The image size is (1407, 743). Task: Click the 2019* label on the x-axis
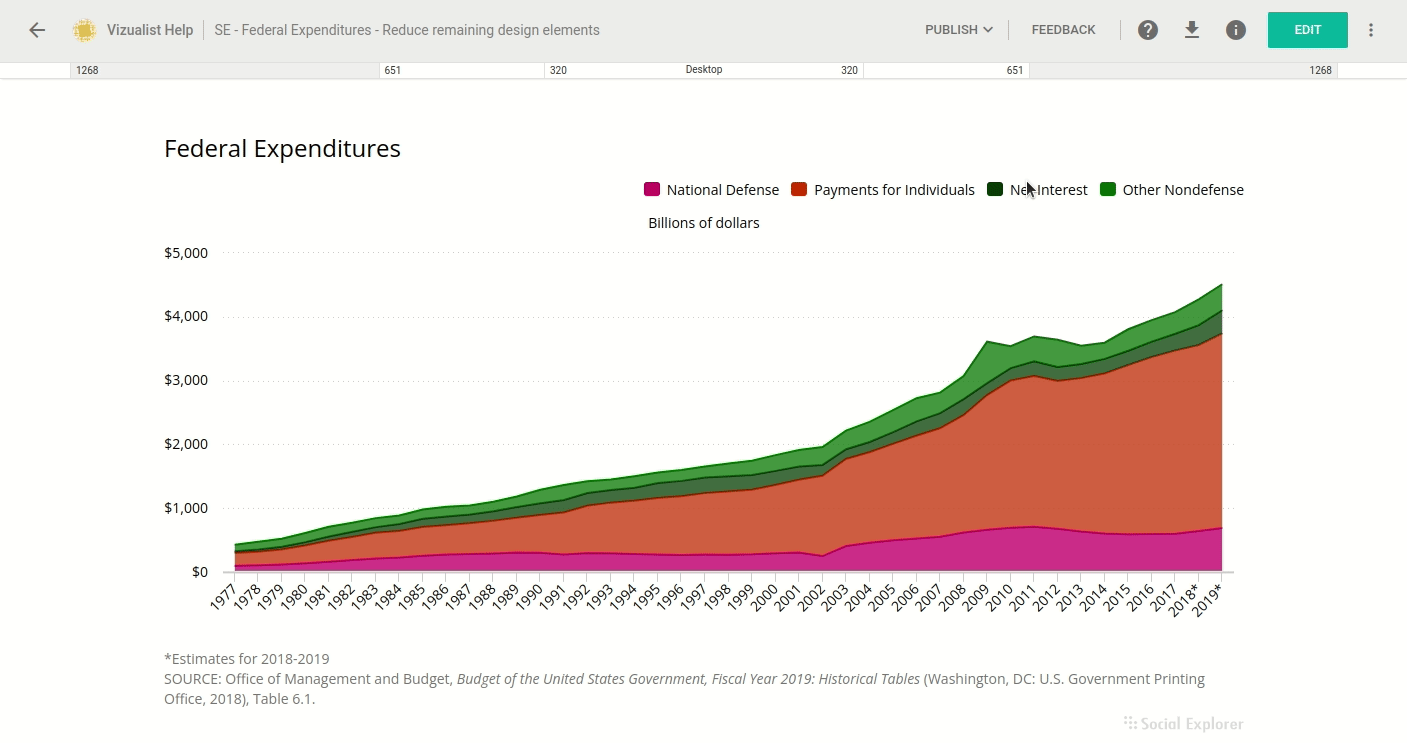coord(1211,596)
